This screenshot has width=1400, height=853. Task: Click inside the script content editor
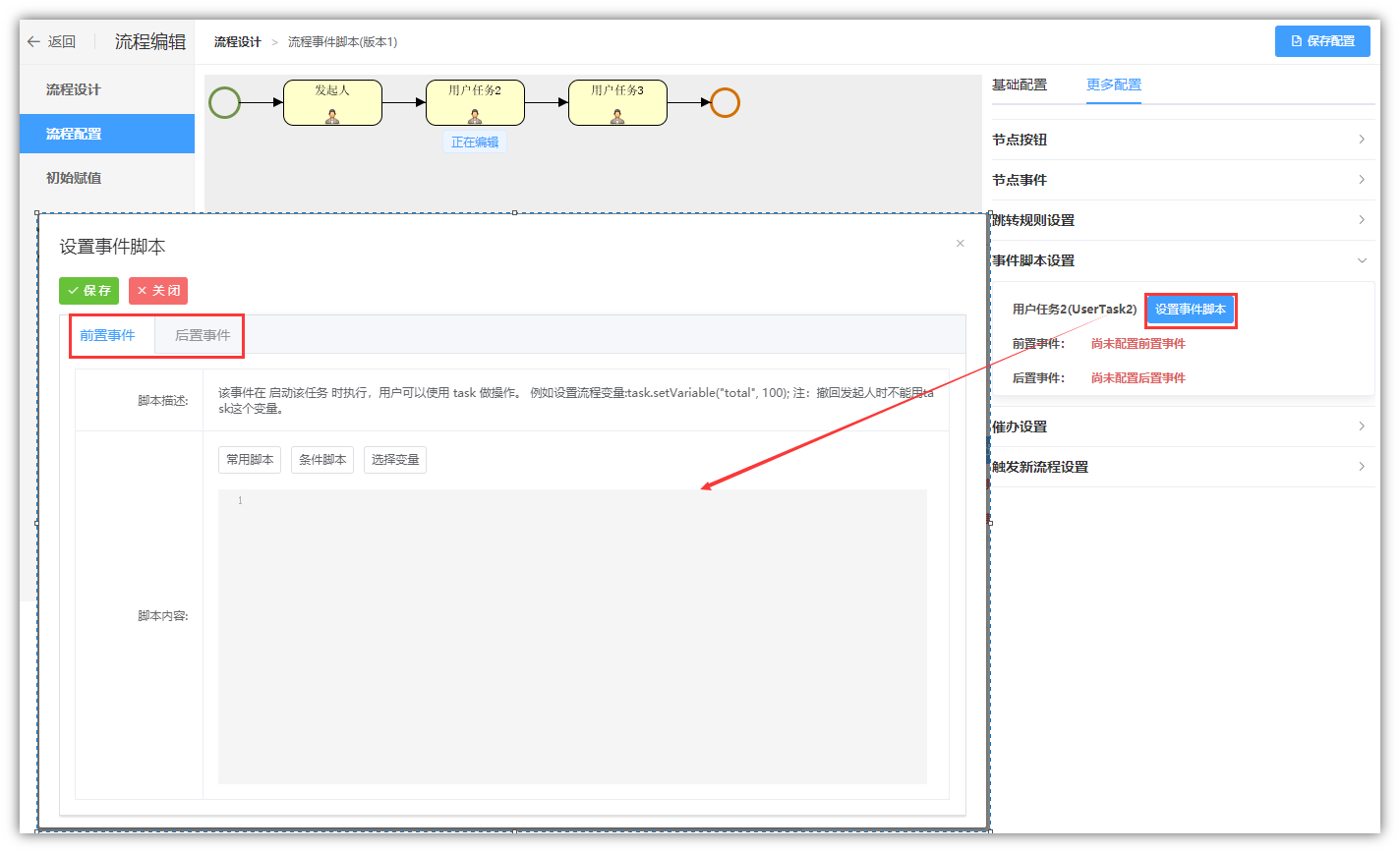(x=572, y=637)
